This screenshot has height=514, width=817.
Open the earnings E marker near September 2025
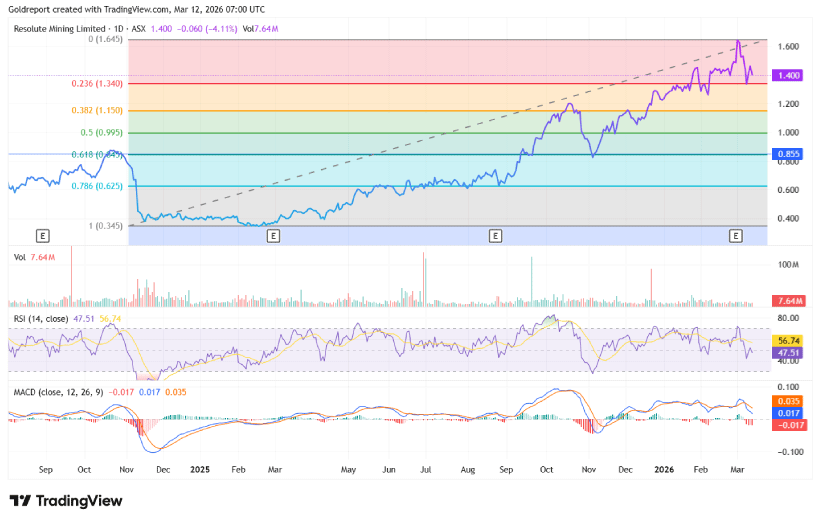coord(494,236)
